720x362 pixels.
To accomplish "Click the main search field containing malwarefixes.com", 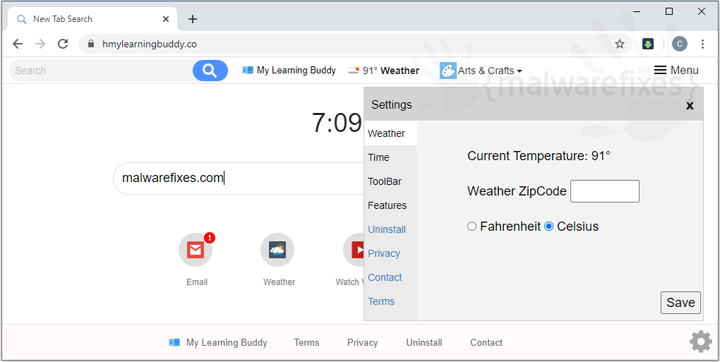I will coord(239,178).
